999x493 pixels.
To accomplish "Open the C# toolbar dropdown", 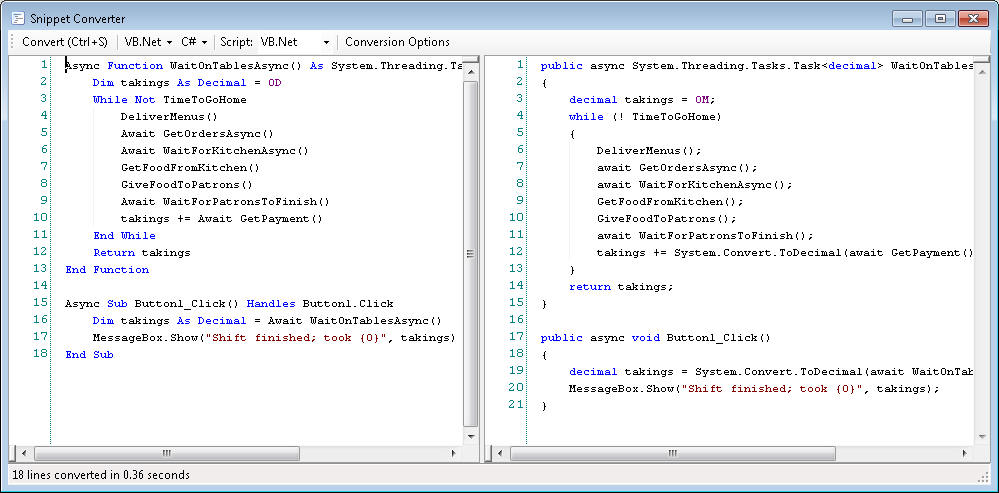I will pos(194,42).
